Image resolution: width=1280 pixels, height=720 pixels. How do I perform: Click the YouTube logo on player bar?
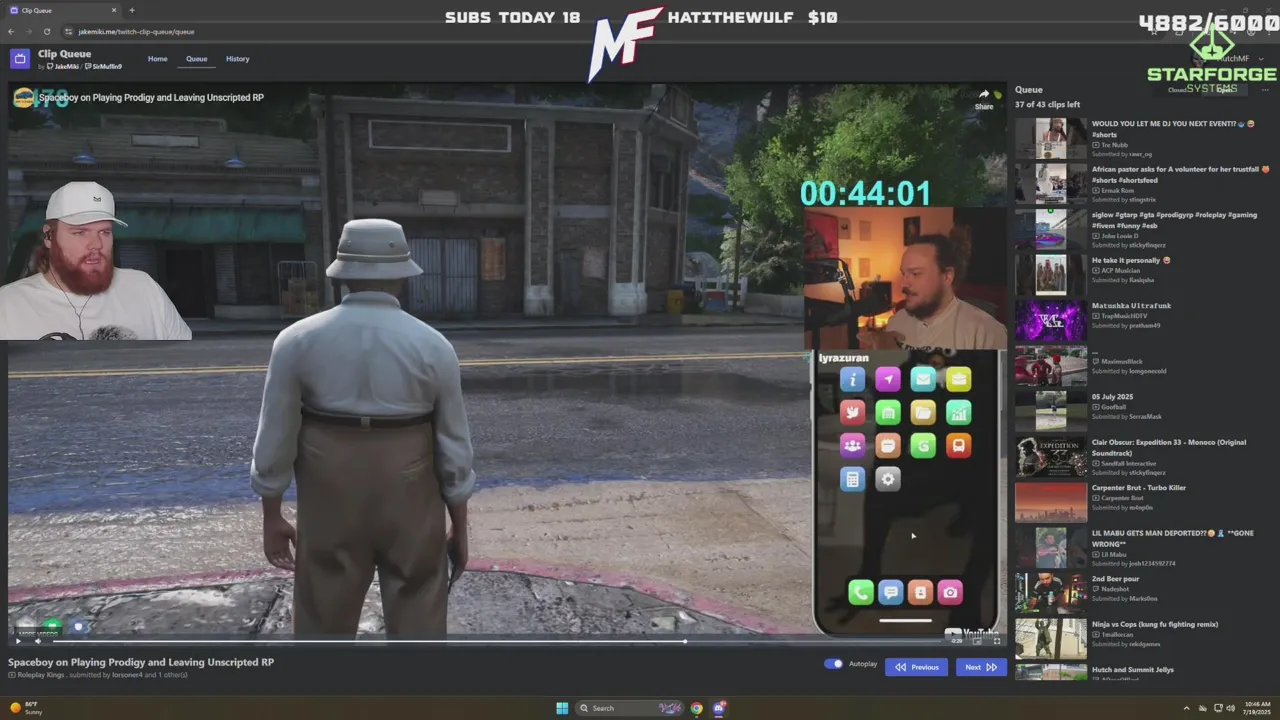972,634
